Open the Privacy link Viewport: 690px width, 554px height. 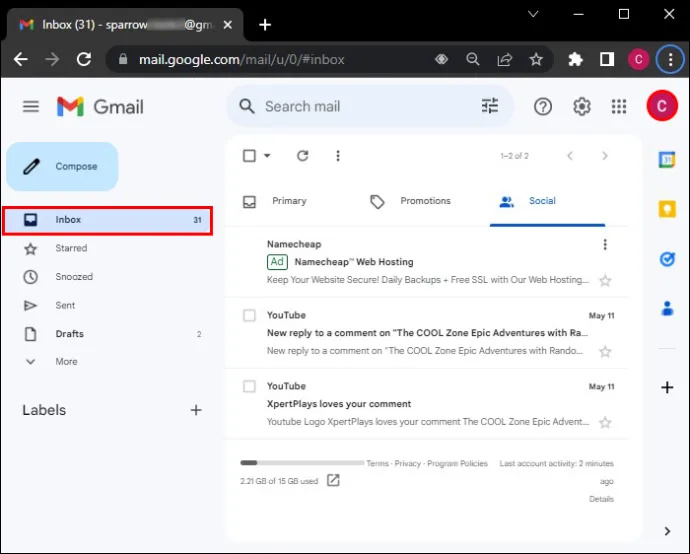tap(407, 463)
